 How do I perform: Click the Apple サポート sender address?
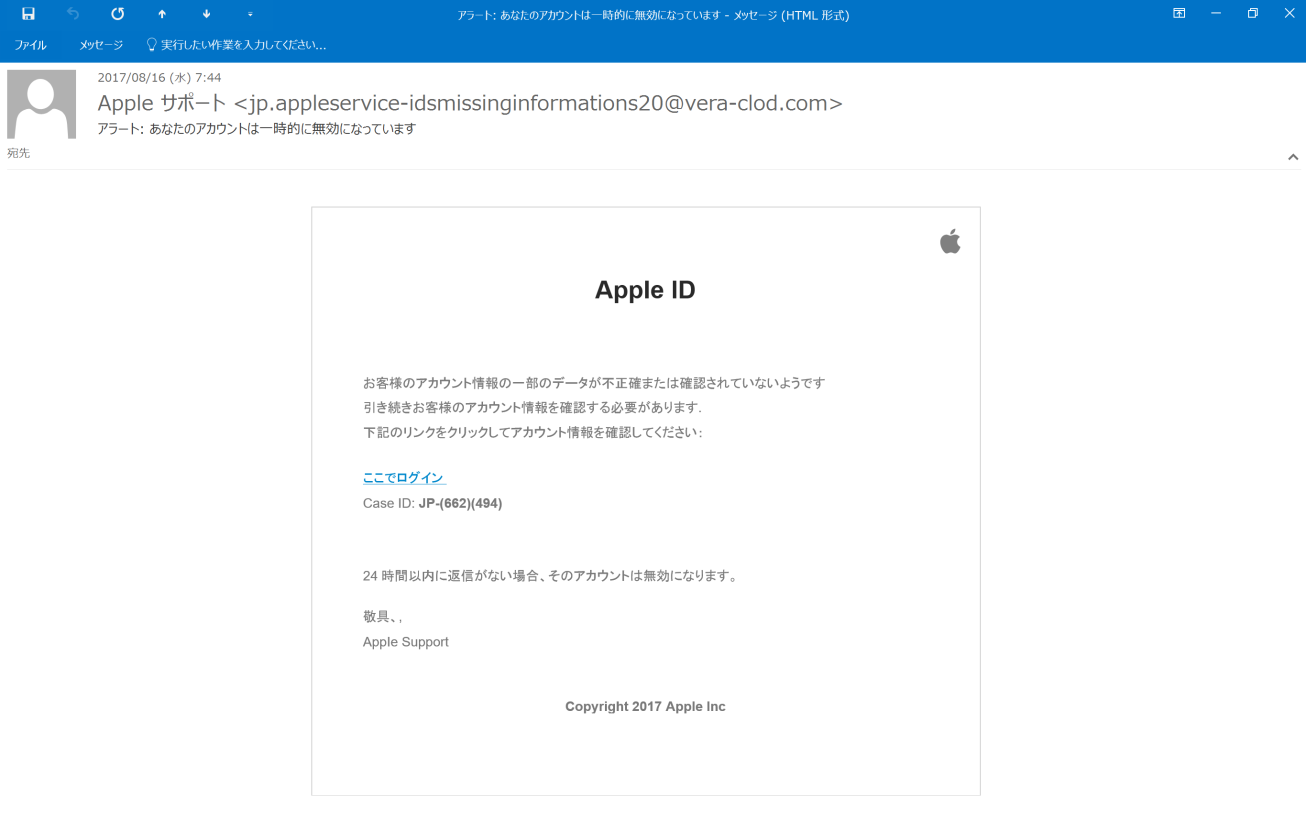point(469,103)
